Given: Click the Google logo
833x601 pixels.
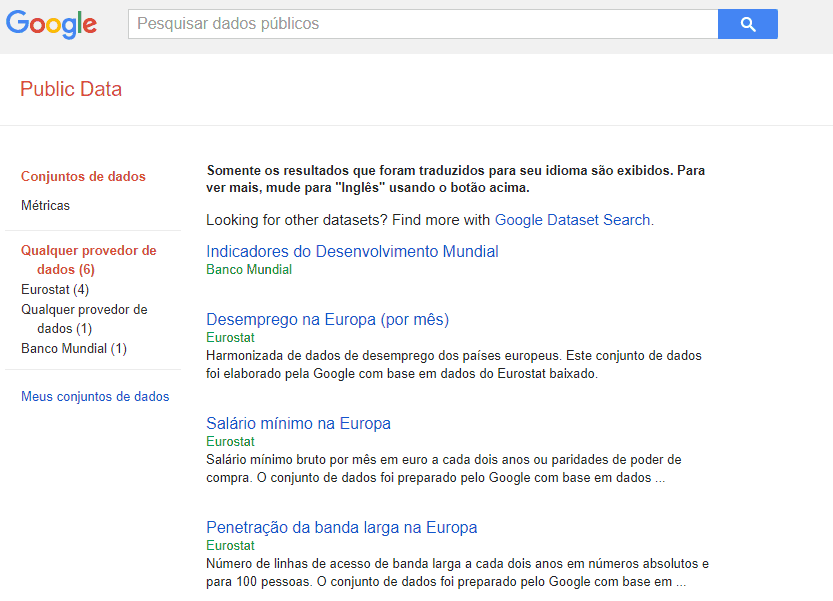Looking at the screenshot, I should click(52, 24).
